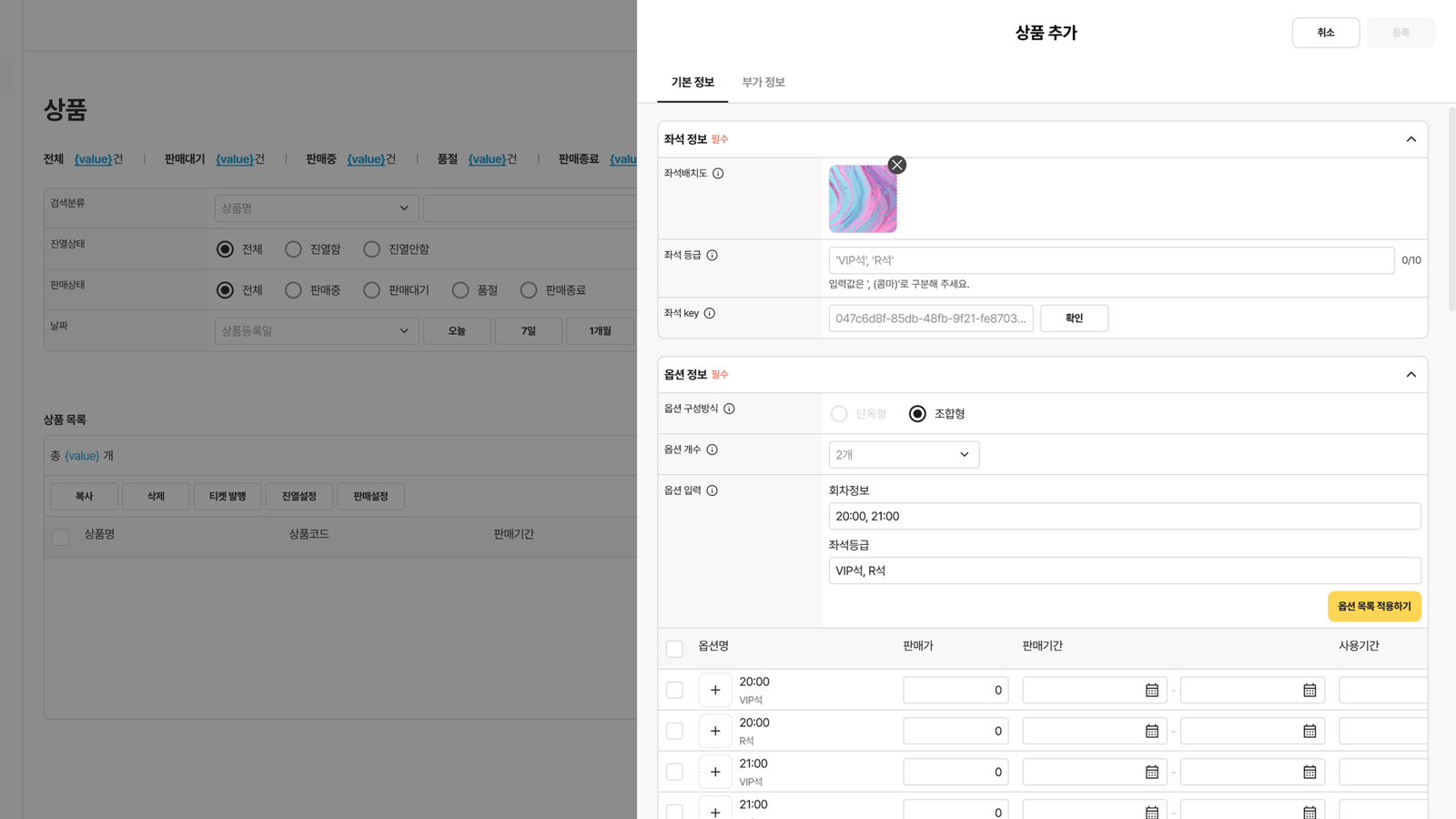This screenshot has height=819, width=1456.
Task: Open sale end calendar for 20:00 R석
Action: (1309, 731)
